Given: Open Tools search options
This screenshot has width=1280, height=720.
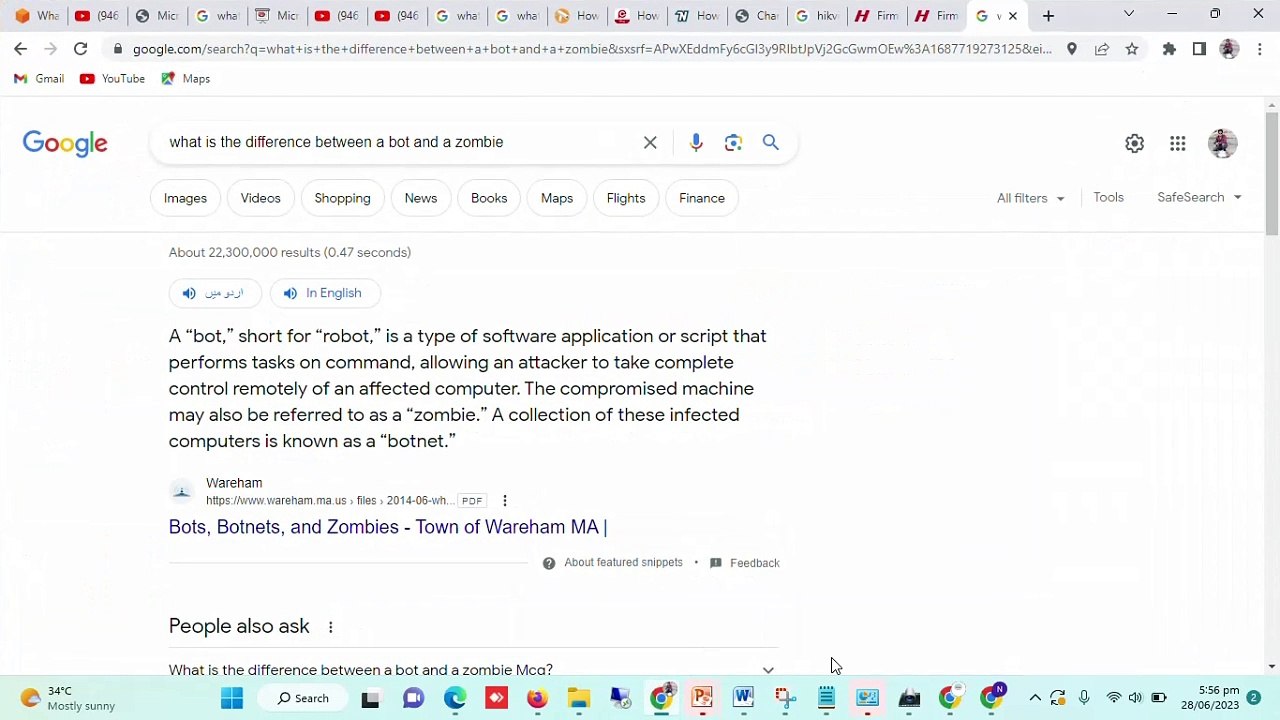Looking at the screenshot, I should [x=1108, y=197].
